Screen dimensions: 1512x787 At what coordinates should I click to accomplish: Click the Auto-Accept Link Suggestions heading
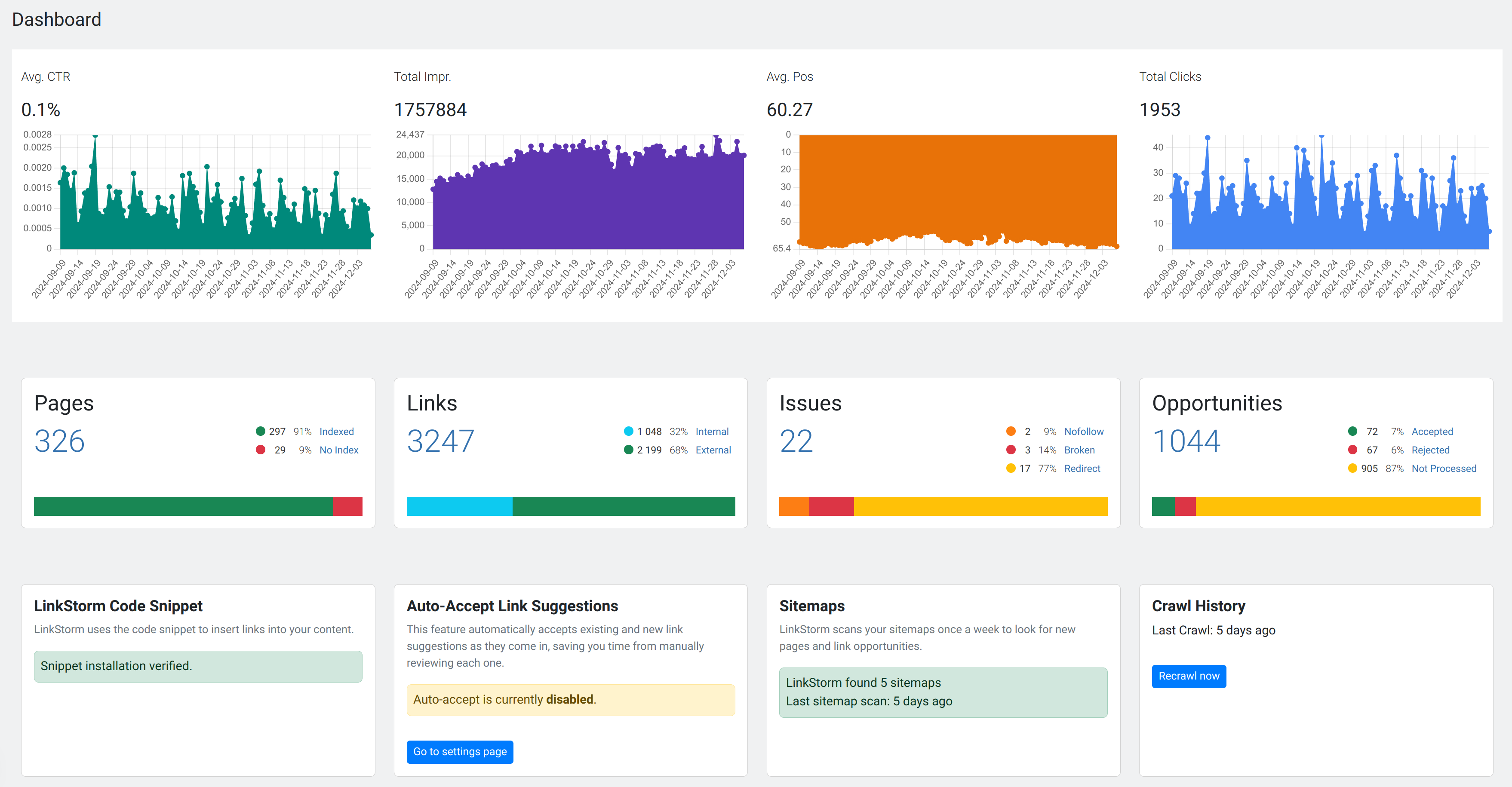(x=512, y=606)
